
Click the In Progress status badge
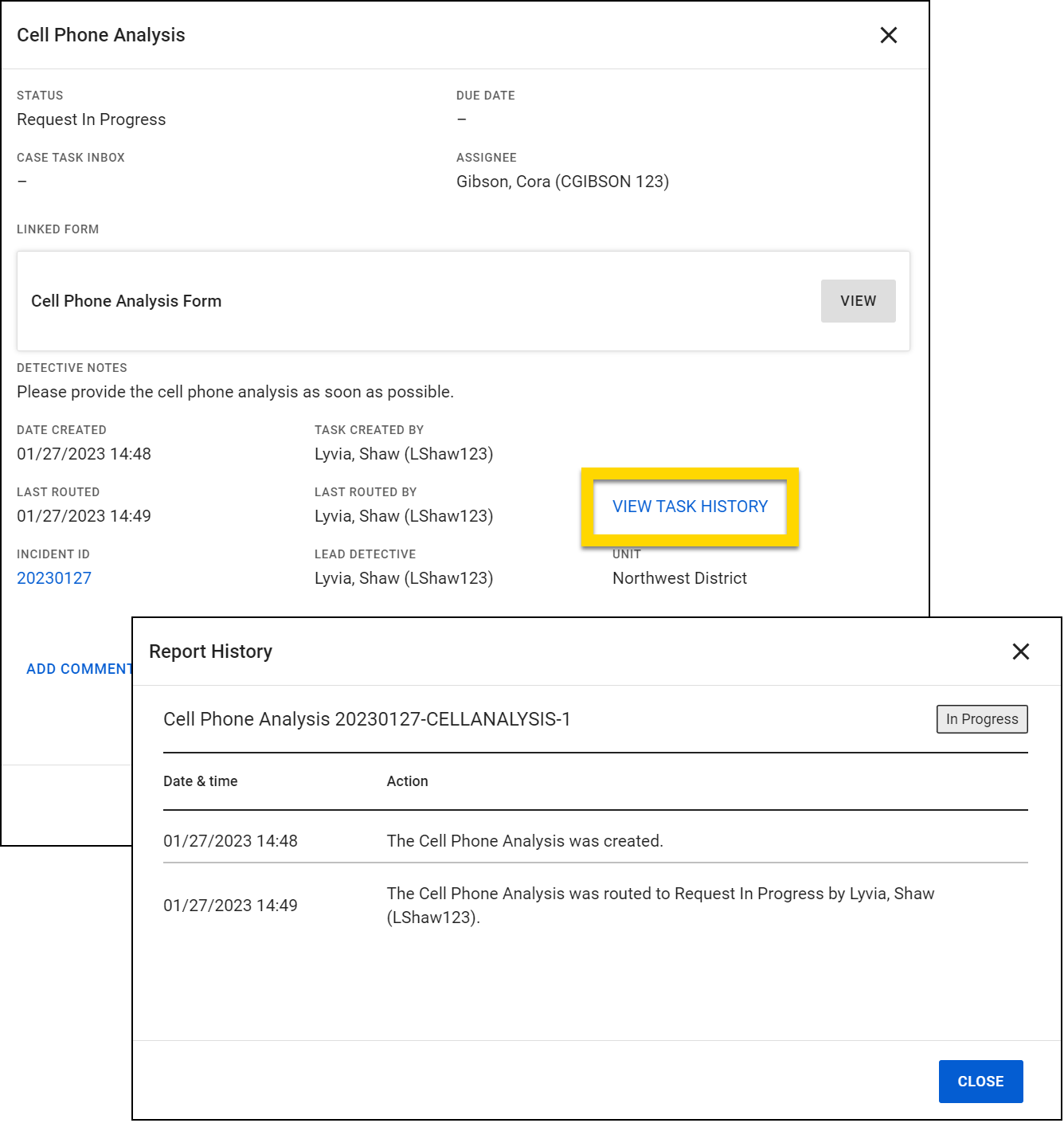pyautogui.click(x=981, y=718)
